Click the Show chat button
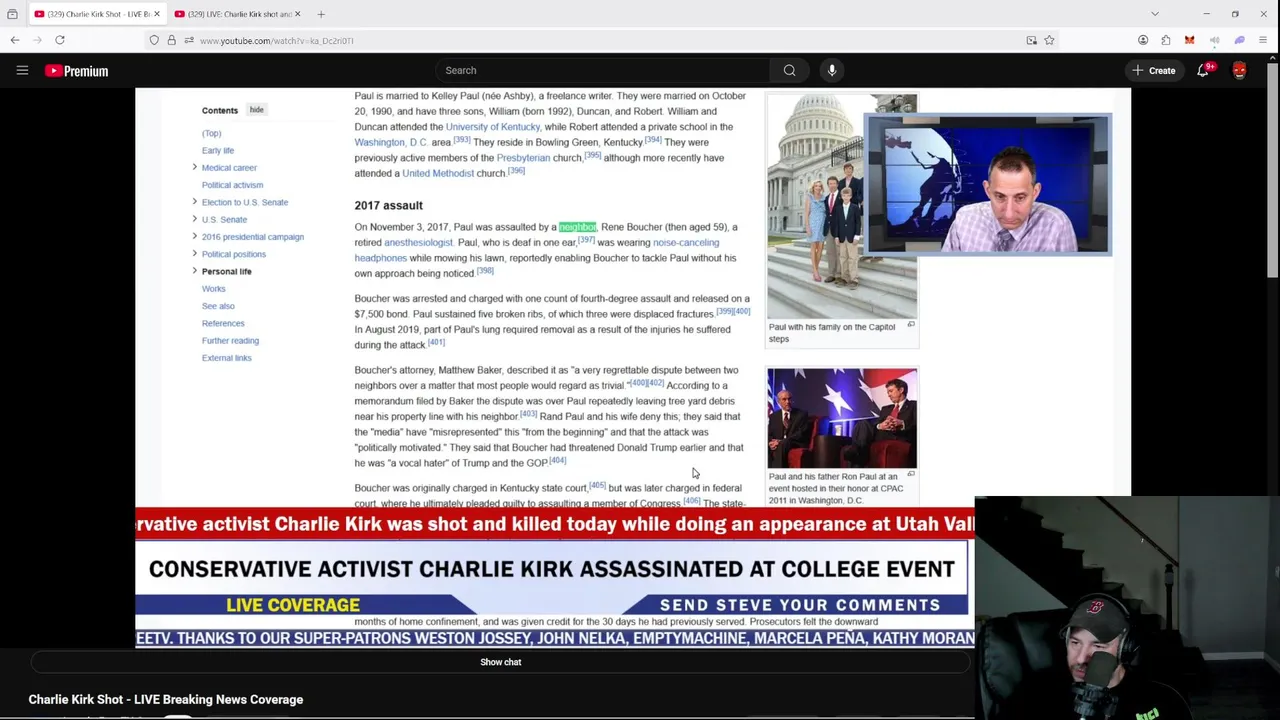The width and height of the screenshot is (1280, 720). (500, 662)
